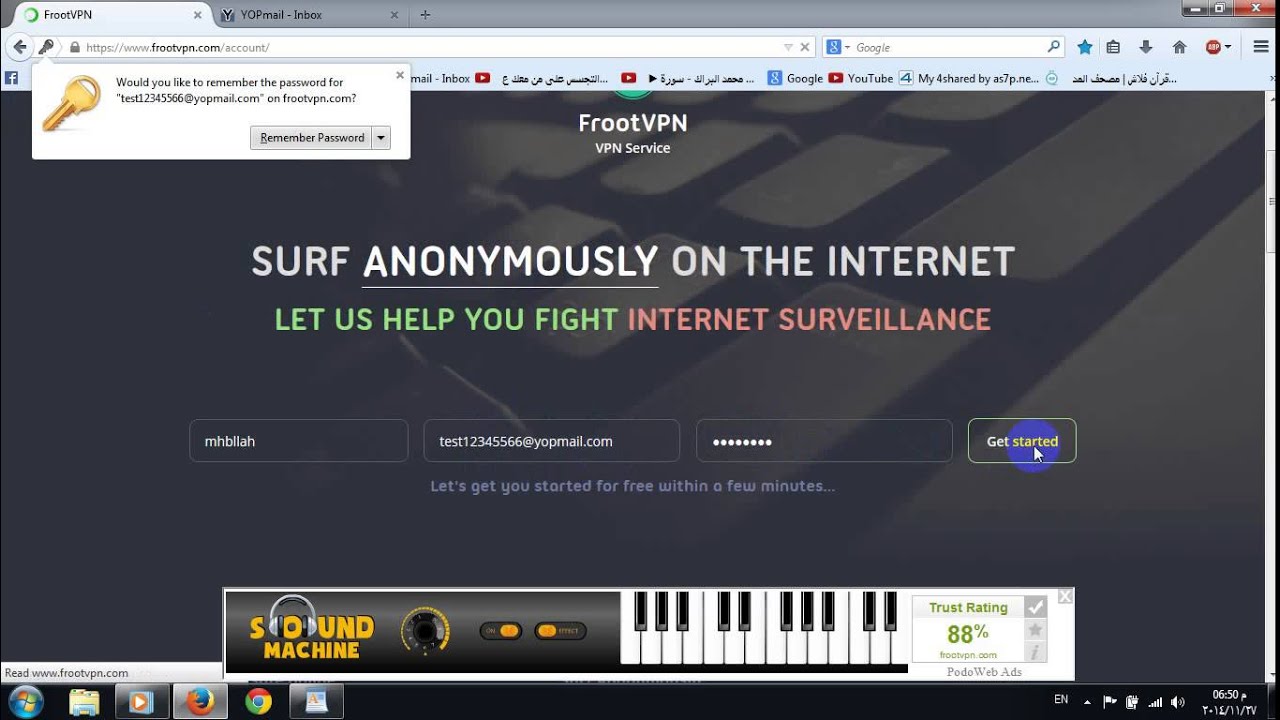Screen dimensions: 1280x720
Task: Click the Firefox bookmark star icon
Action: (1084, 47)
